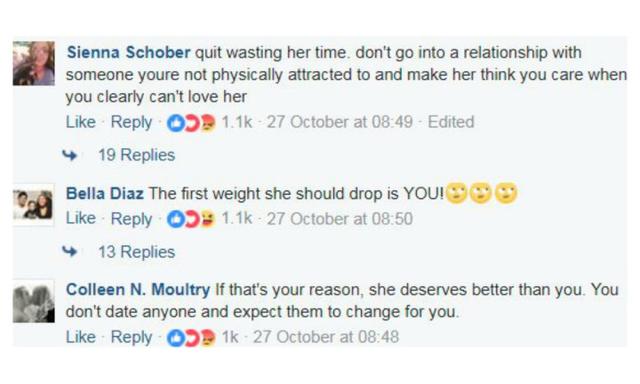
Task: Open reaction icons on Bella Diaz's comment
Action: (x=191, y=219)
